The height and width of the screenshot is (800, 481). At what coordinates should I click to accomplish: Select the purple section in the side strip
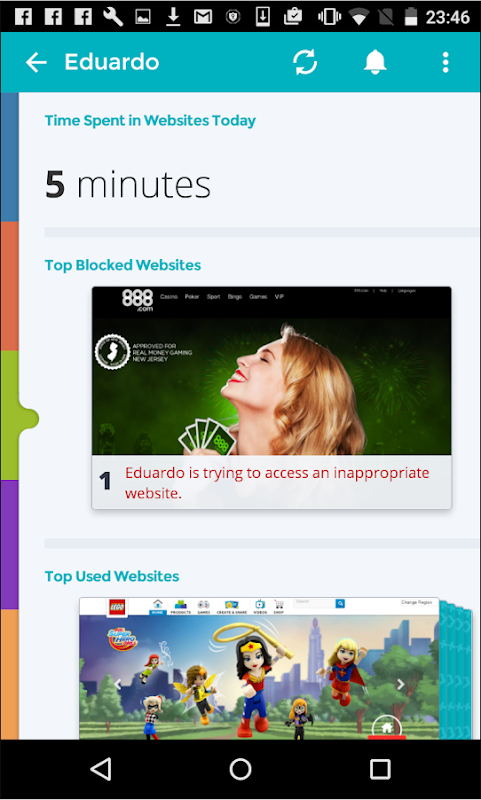(9, 544)
